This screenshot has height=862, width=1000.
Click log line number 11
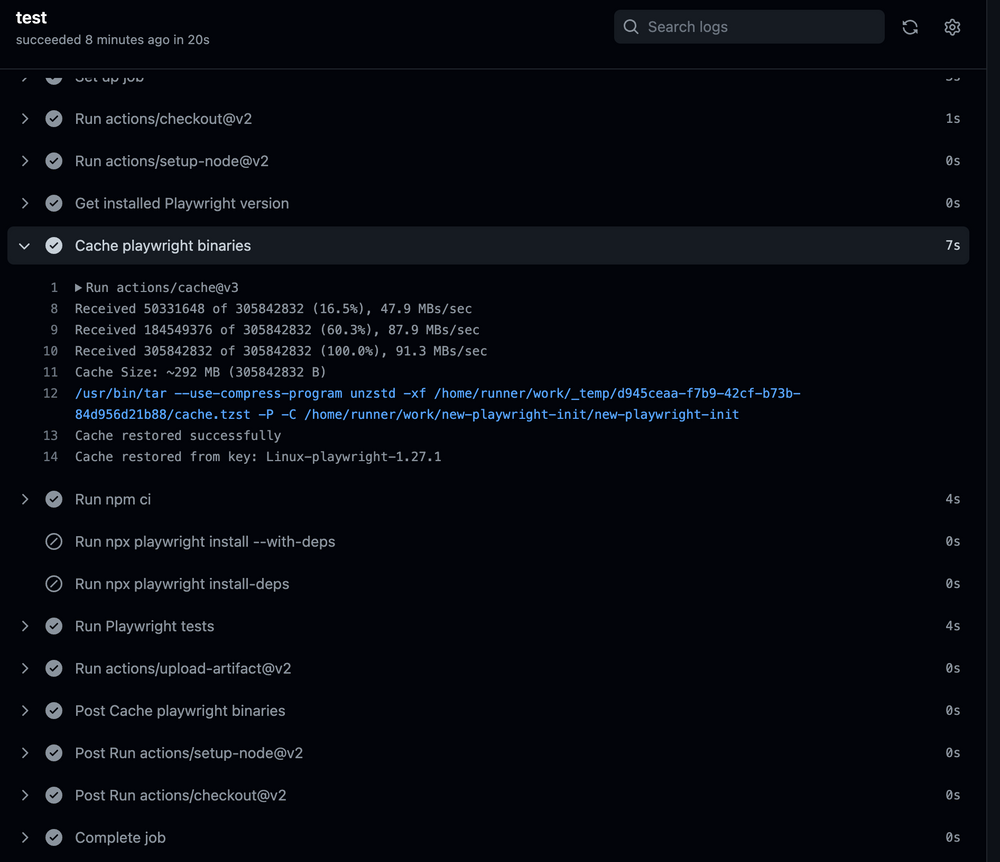click(50, 372)
